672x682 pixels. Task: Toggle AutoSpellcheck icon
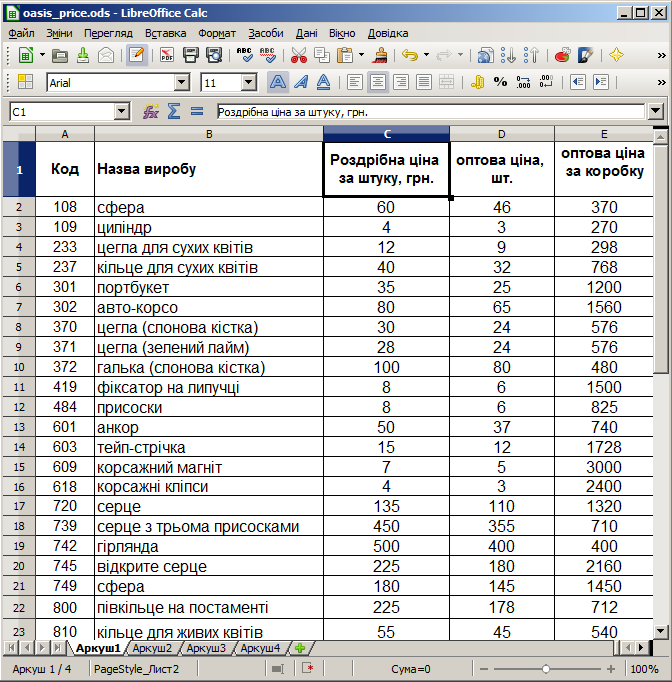tap(267, 55)
